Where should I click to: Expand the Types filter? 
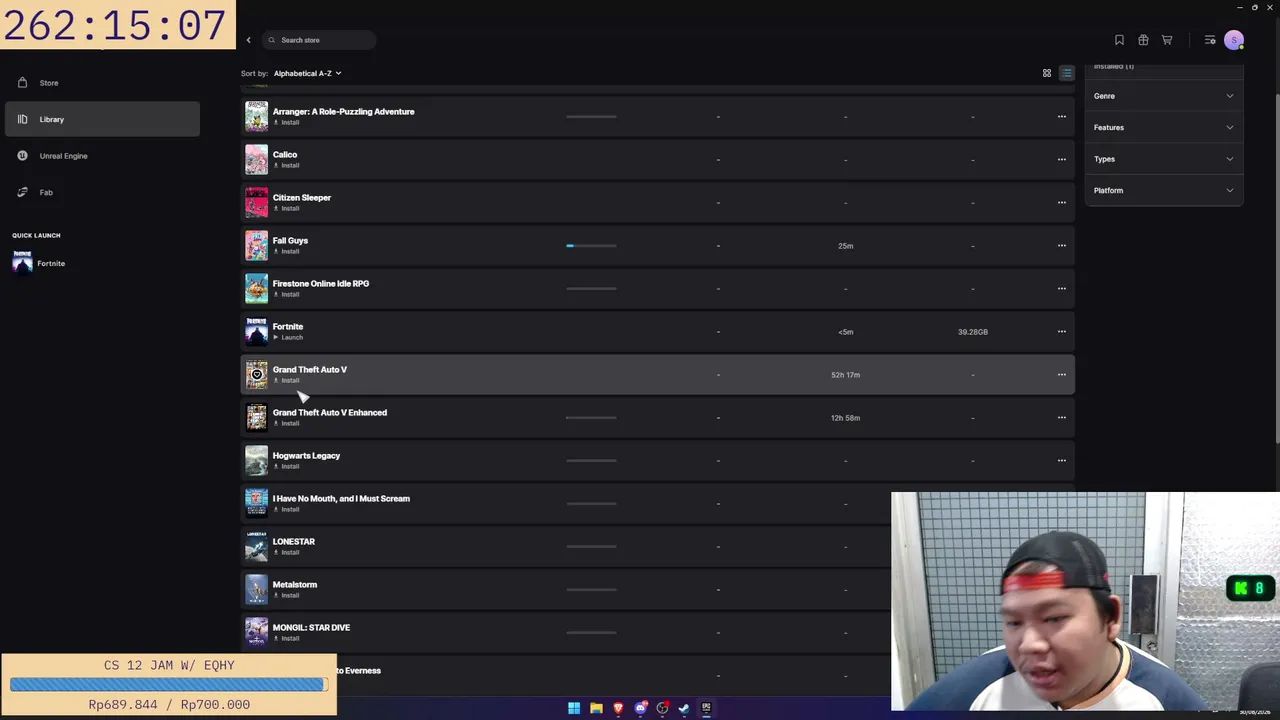tap(1164, 159)
